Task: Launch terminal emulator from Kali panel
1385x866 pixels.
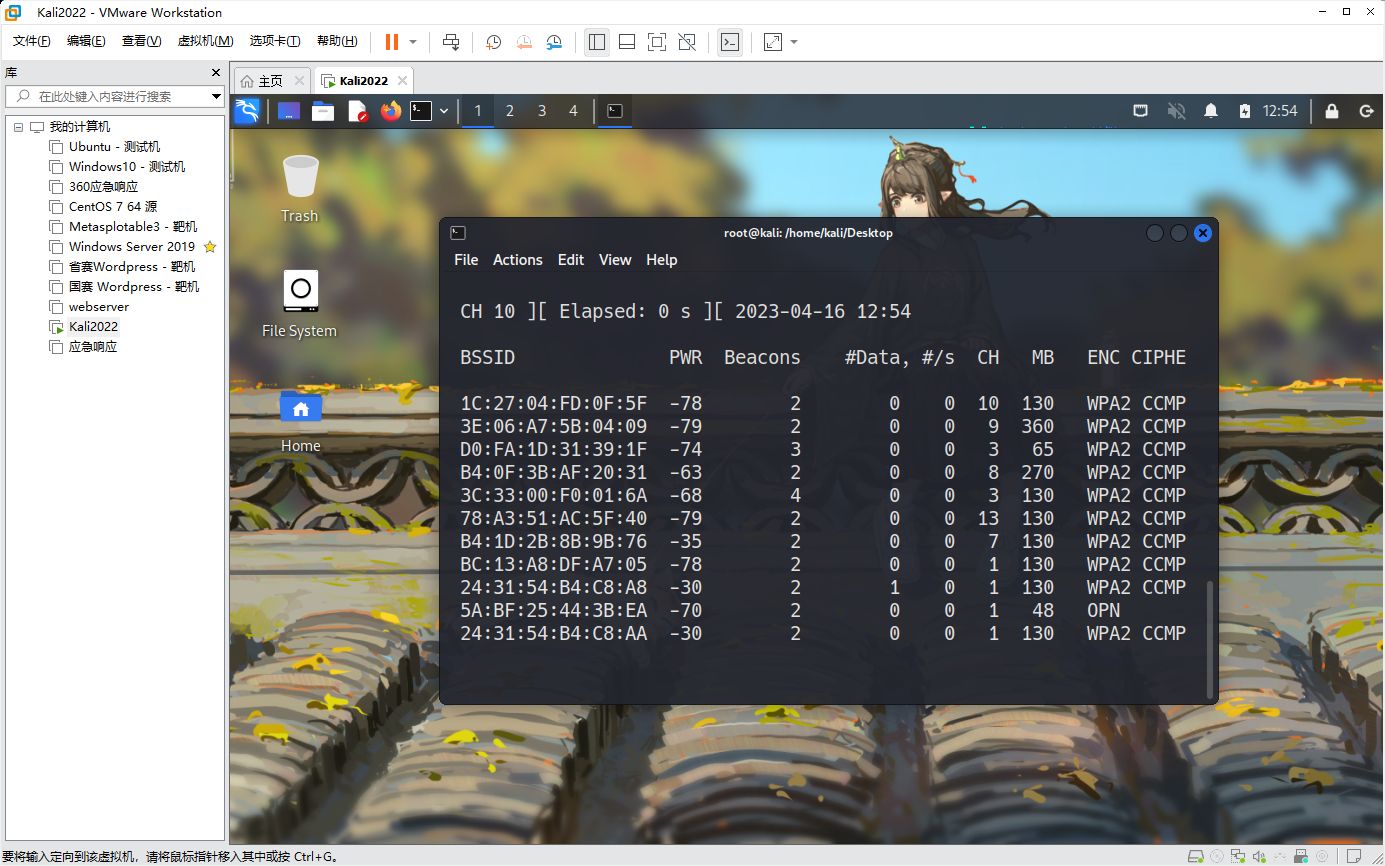Action: (x=421, y=111)
